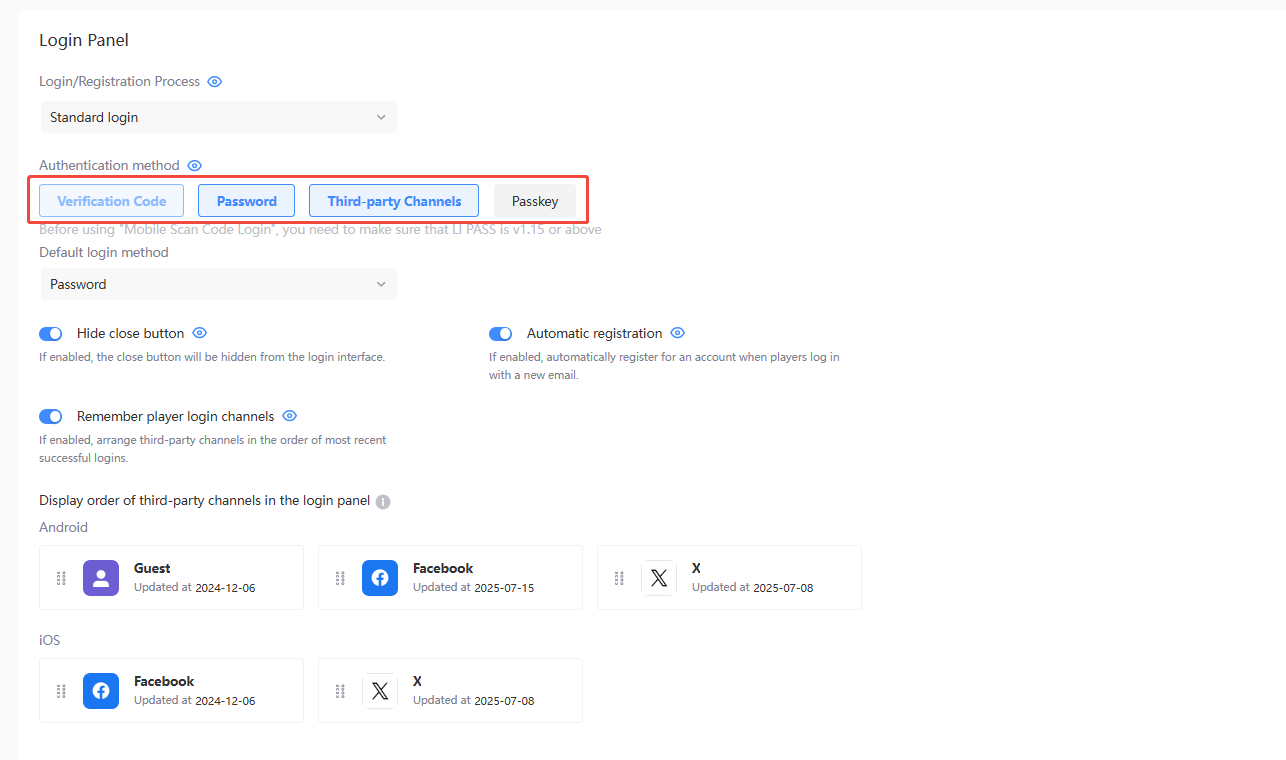
Task: Turn off Automatic registration
Action: pos(500,333)
